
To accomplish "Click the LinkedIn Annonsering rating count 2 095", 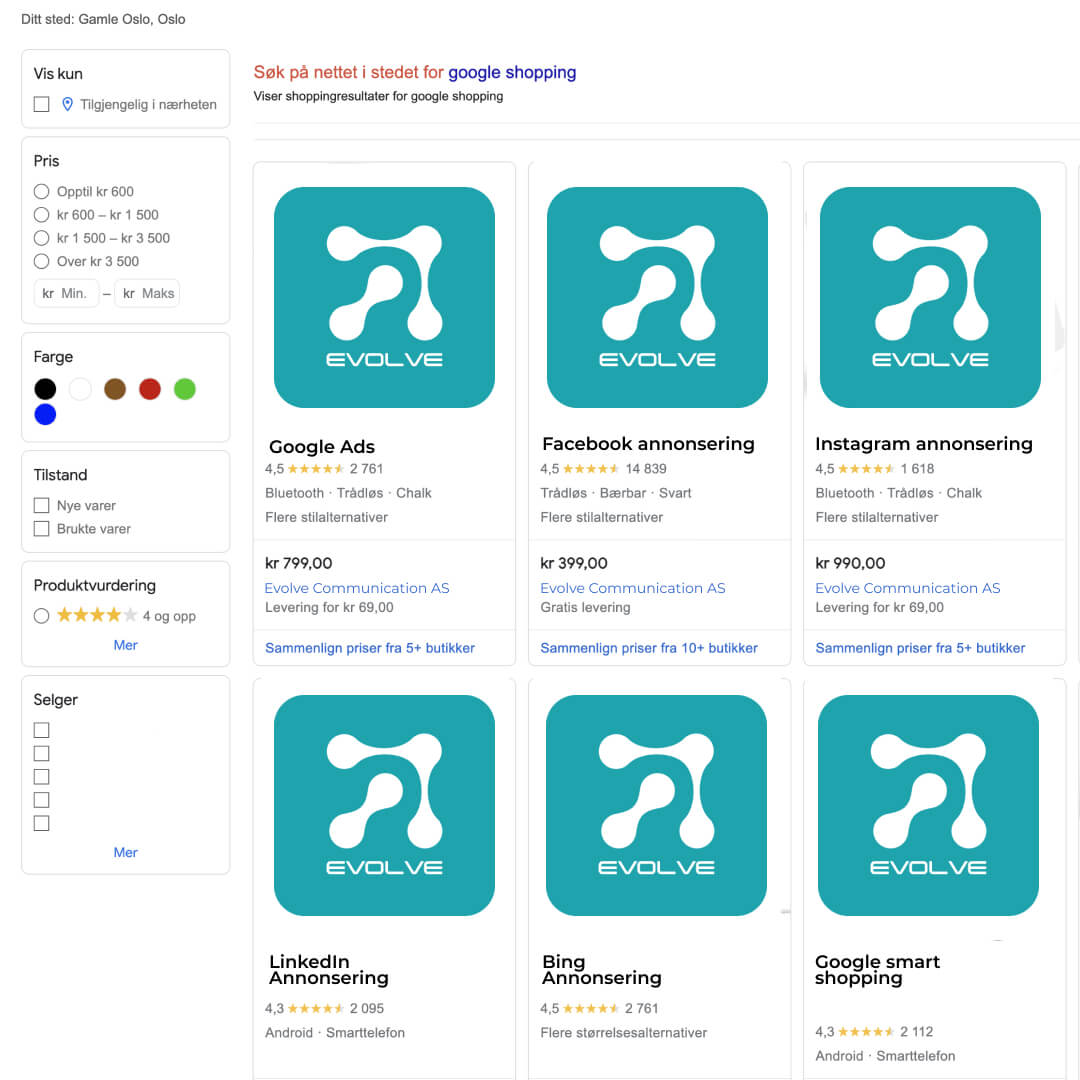I will tap(366, 1008).
